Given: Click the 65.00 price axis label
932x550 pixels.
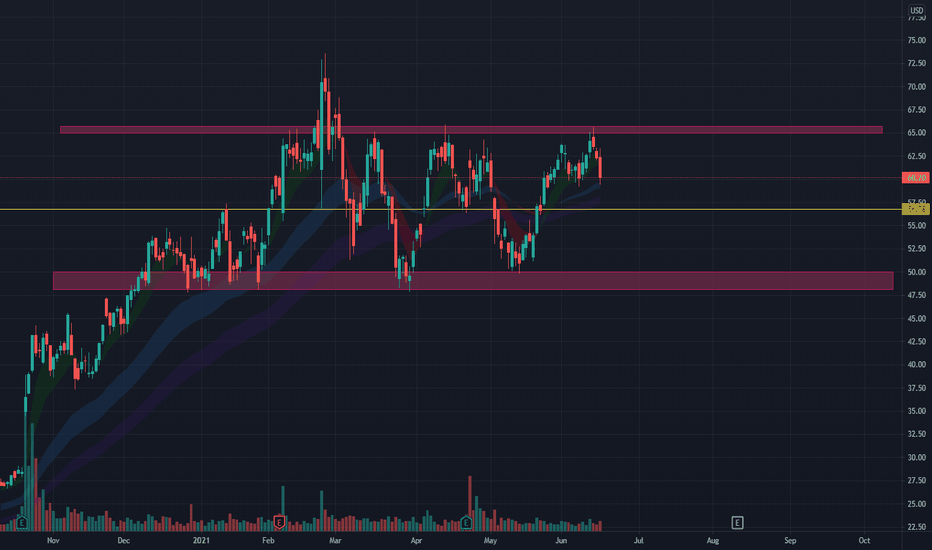Looking at the screenshot, I should [916, 133].
